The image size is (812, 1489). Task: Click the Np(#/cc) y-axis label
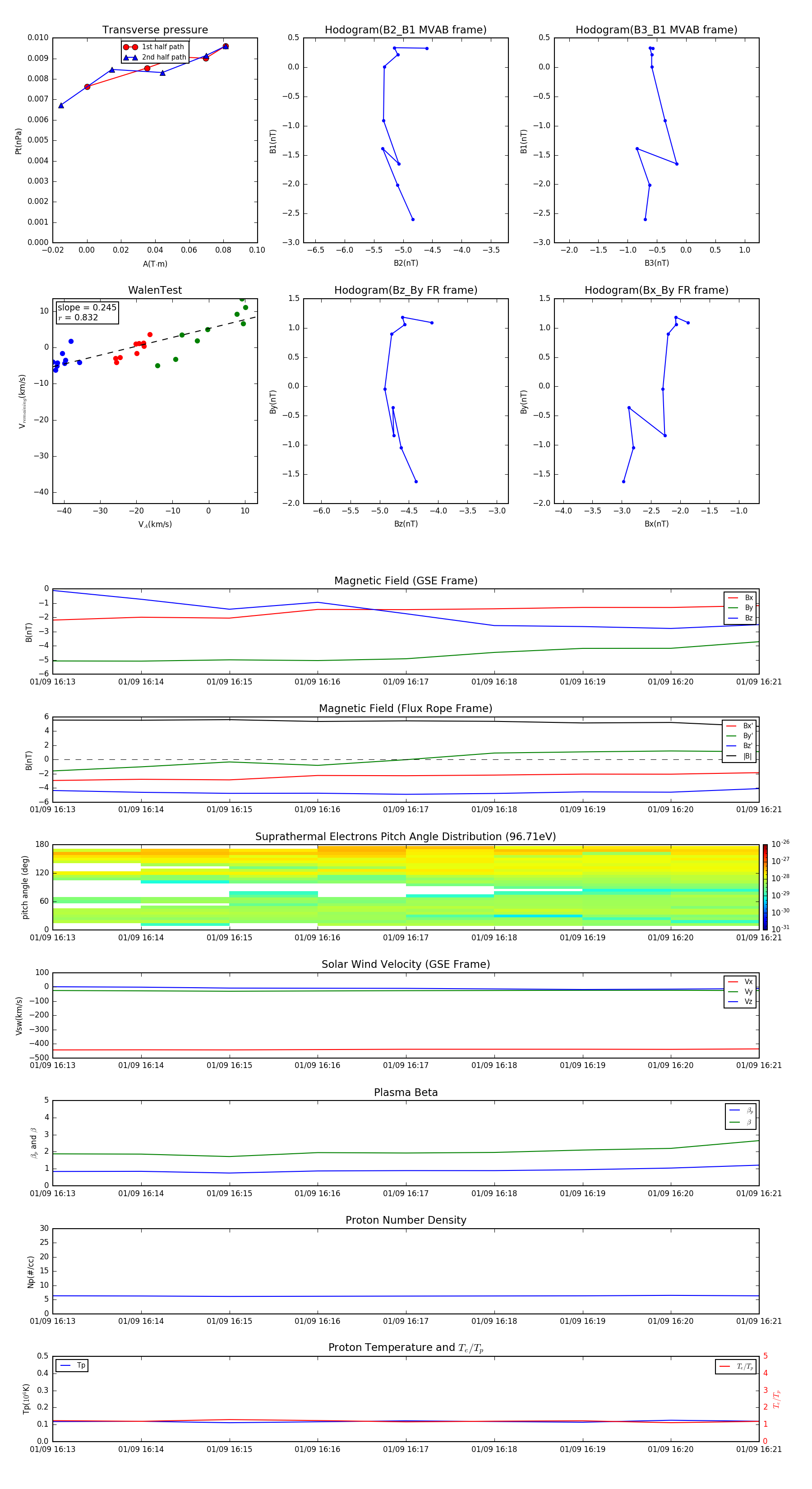coord(31,1272)
